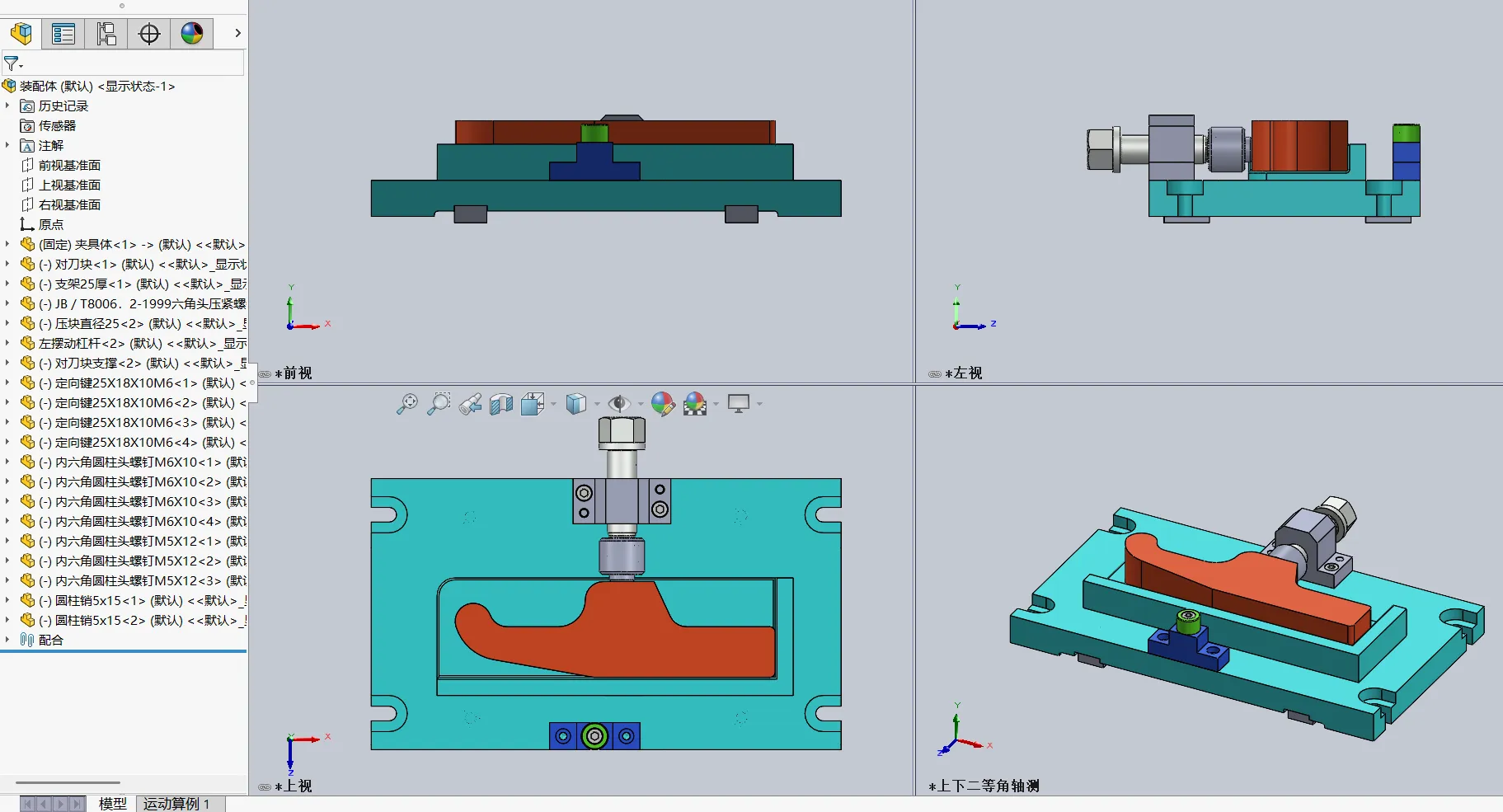Toggle view link icon beside *上视
Viewport: 1503px width, 812px height.
pos(265,787)
